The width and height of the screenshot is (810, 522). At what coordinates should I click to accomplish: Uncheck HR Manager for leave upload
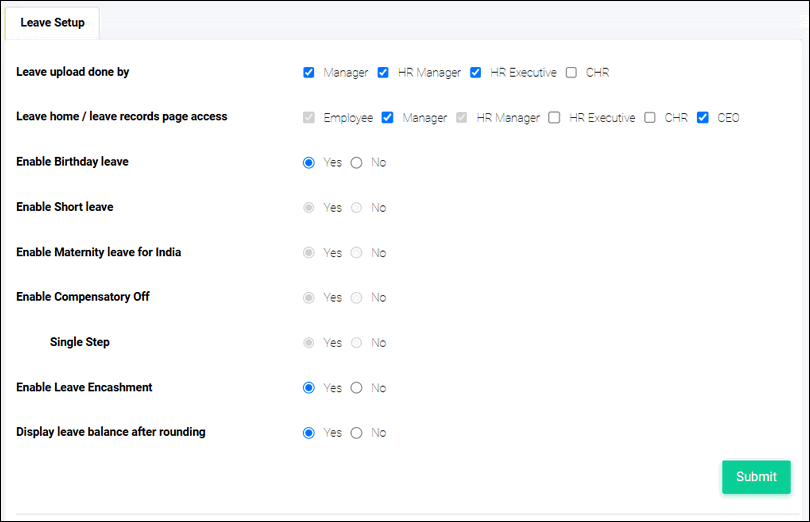pos(383,72)
